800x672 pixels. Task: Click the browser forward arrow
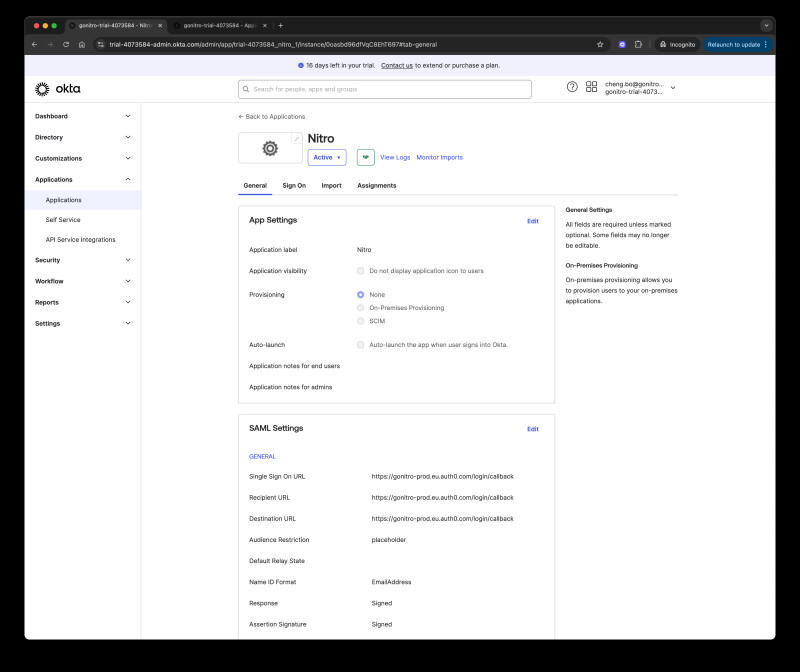coord(50,44)
